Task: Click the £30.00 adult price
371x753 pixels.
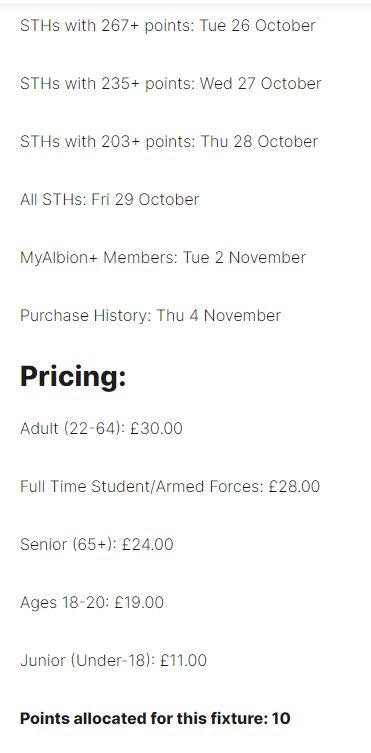Action: tap(156, 428)
